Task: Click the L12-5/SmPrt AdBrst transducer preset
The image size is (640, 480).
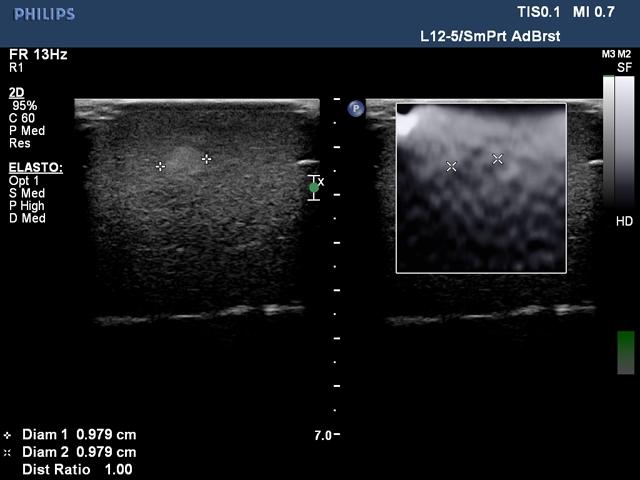Action: click(x=489, y=36)
